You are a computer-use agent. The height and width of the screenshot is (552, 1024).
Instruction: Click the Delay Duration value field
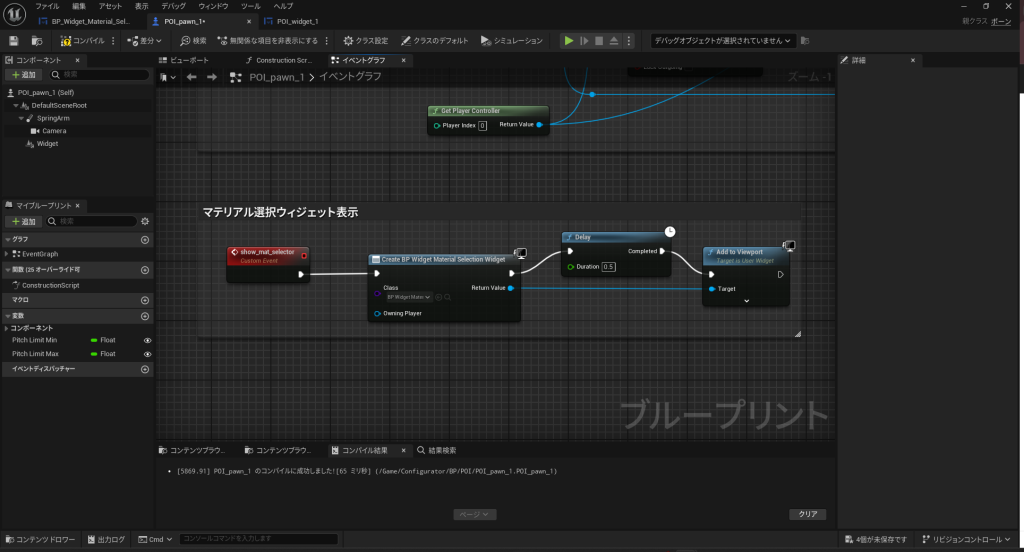pos(609,267)
